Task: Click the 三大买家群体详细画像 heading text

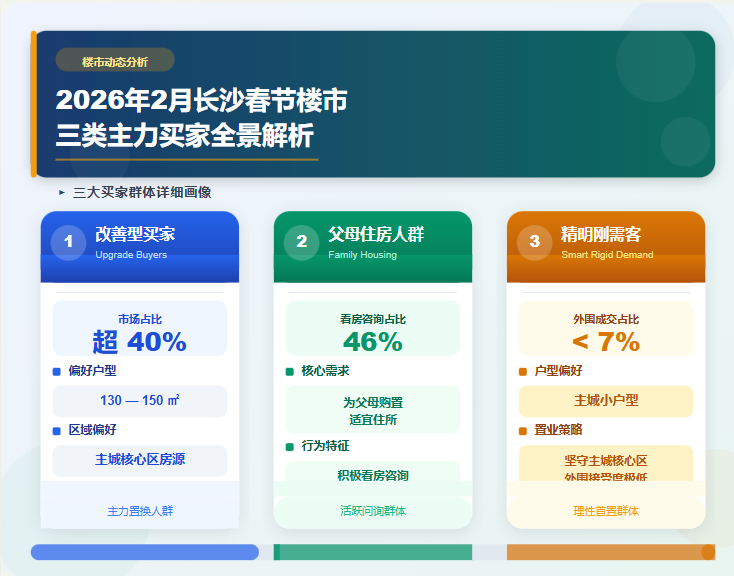Action: [x=142, y=192]
